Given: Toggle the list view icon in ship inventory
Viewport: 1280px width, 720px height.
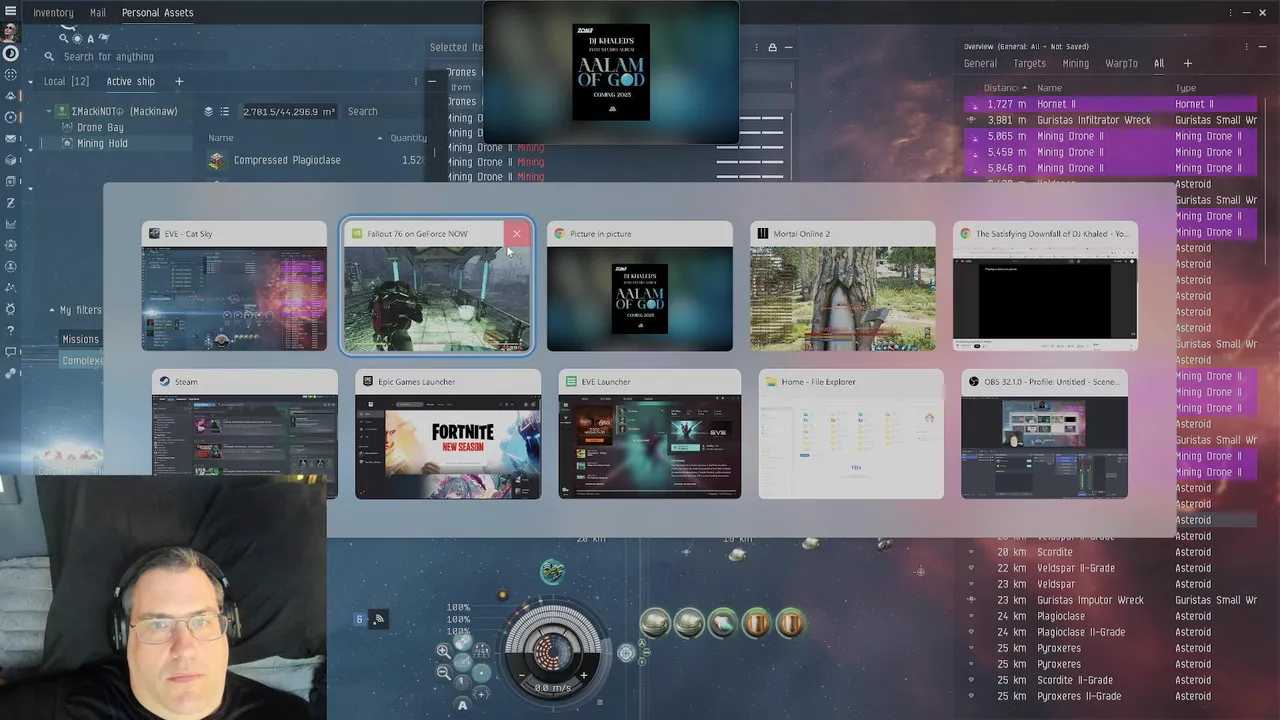Looking at the screenshot, I should click(224, 111).
